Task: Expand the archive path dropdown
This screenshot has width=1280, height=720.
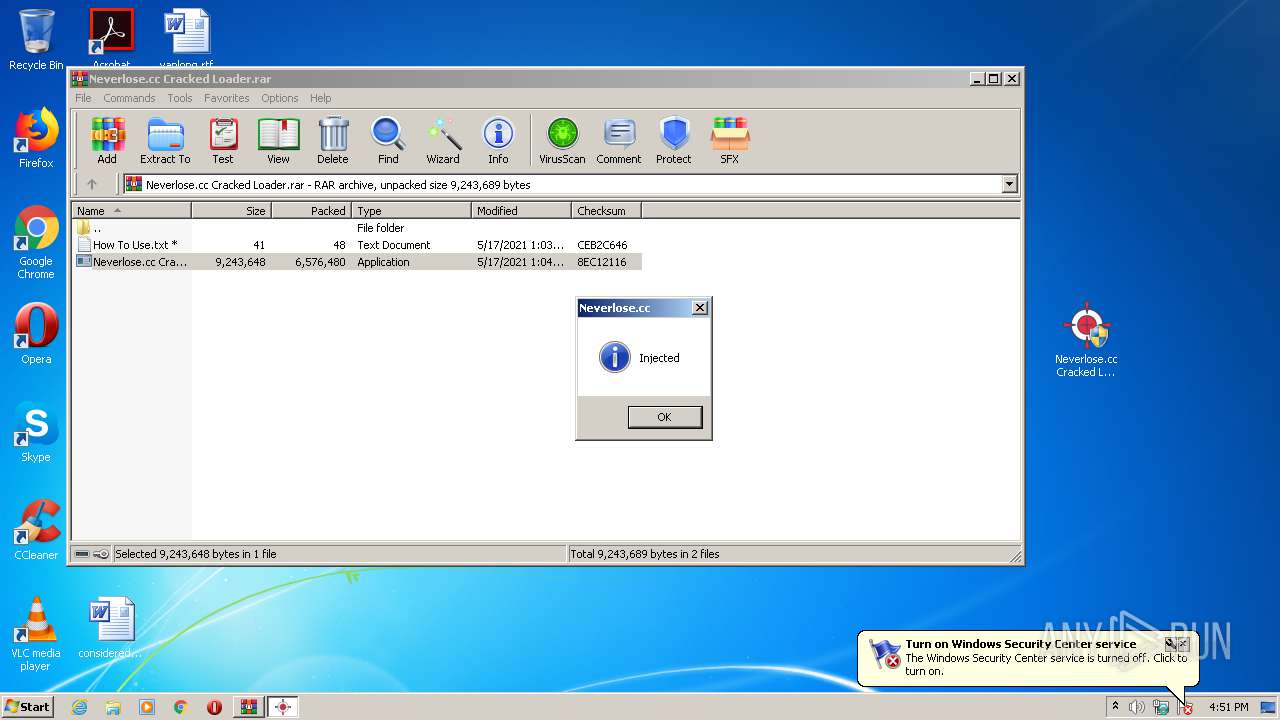Action: tap(1009, 184)
